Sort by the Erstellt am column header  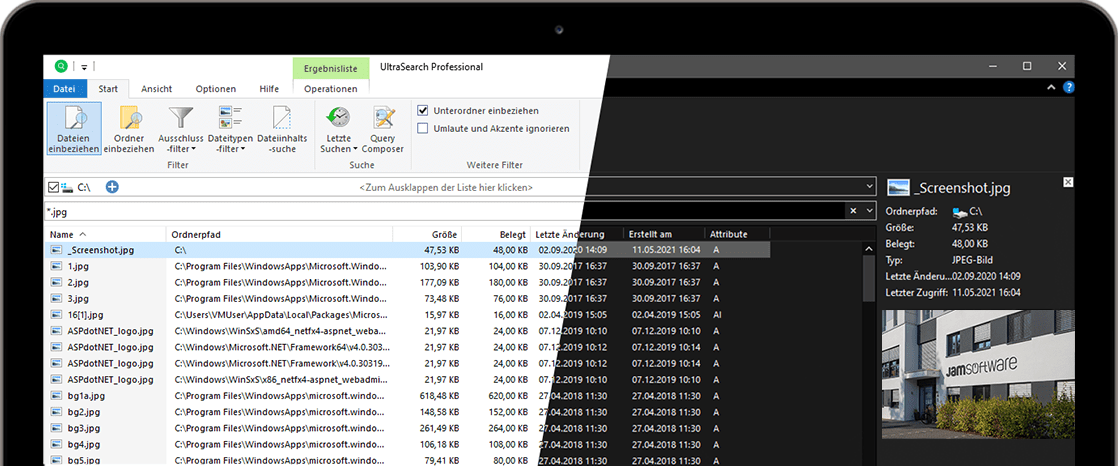point(665,234)
